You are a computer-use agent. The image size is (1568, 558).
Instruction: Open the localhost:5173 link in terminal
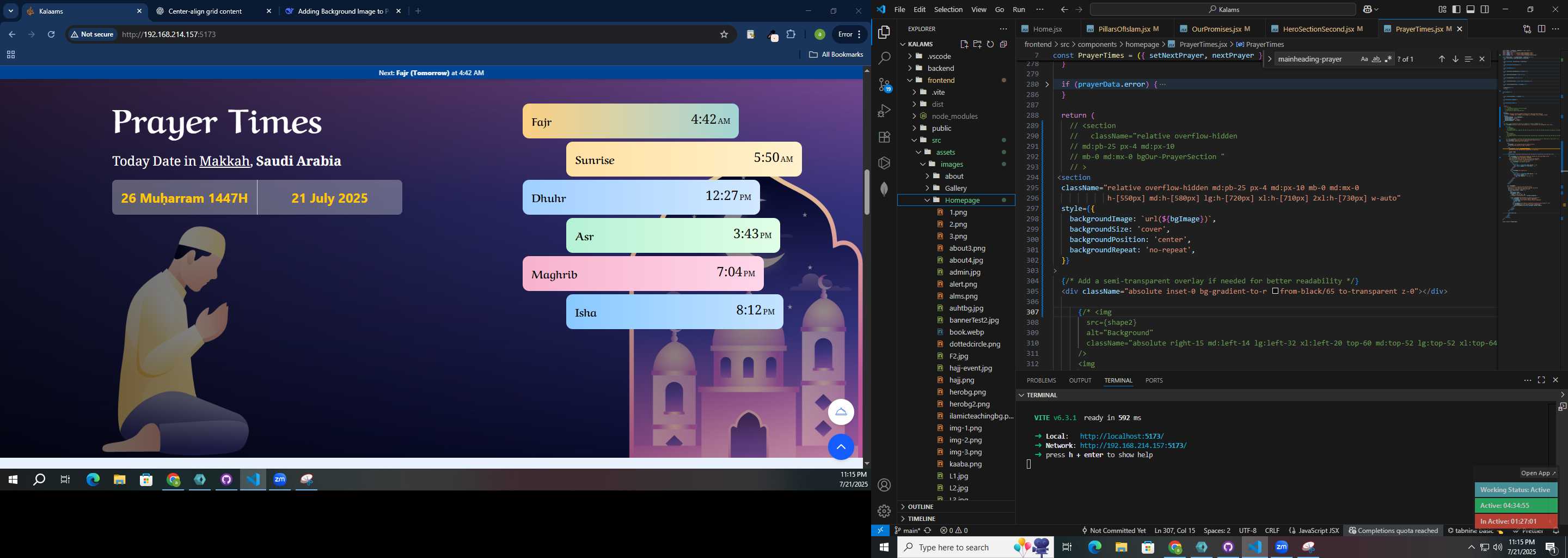pos(1121,436)
